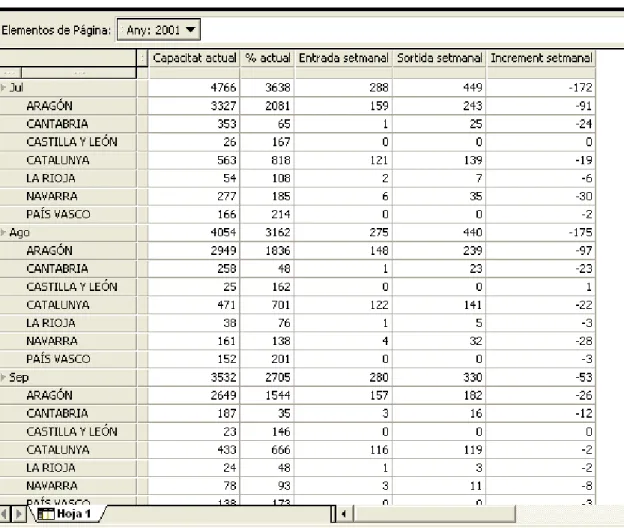Image resolution: width=624 pixels, height=528 pixels.
Task: Select CASTILLA Y LEÓN row under Sep
Action: tap(68, 432)
